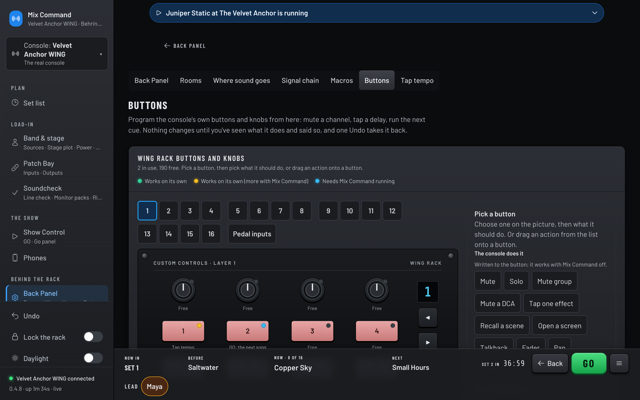
Task: Click the fourth Free knob on the rack
Action: tap(377, 290)
